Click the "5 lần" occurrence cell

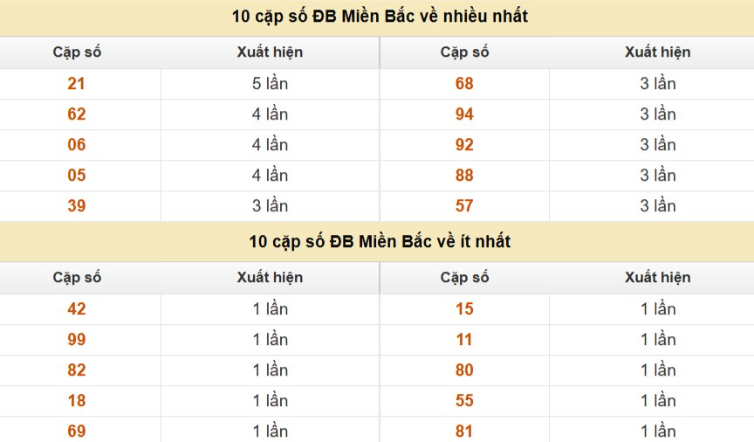[x=270, y=84]
